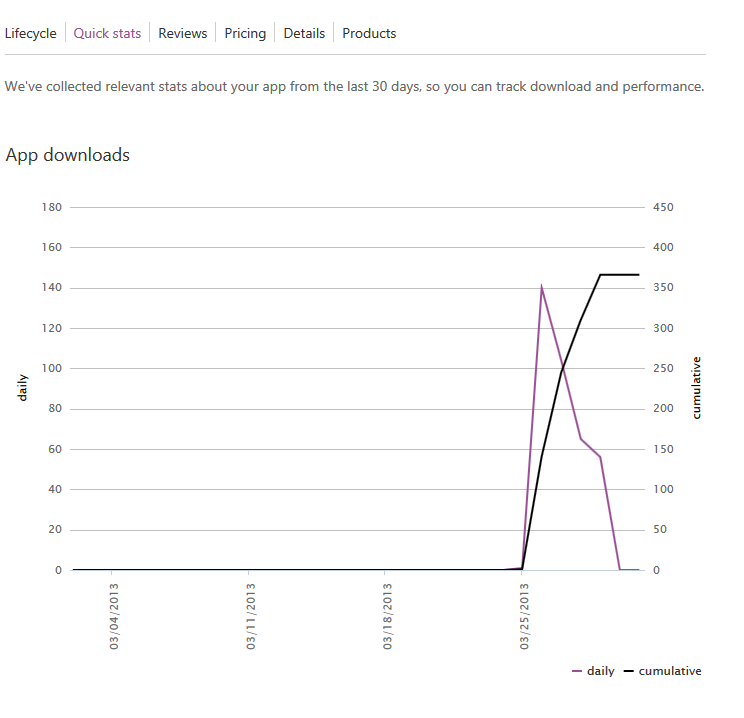Click the 450 cumulative axis value
This screenshot has width=744, height=718.
coord(663,207)
